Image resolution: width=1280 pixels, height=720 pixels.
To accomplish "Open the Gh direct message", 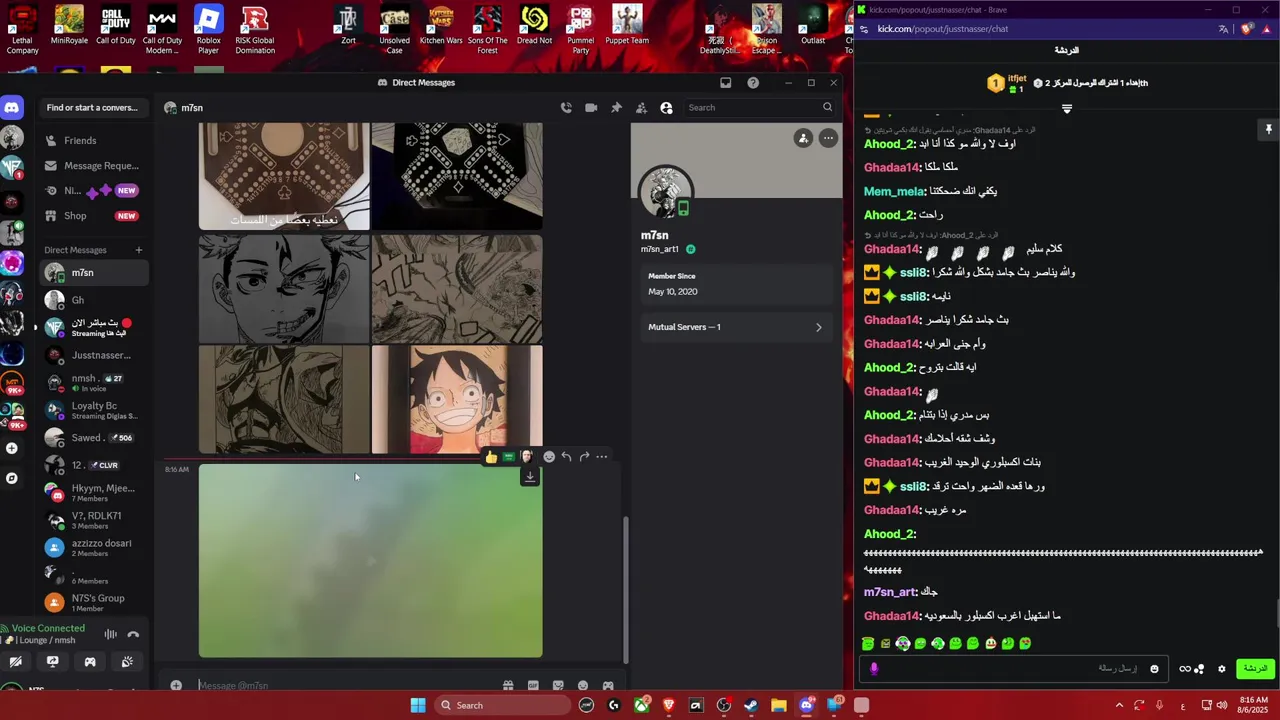I will click(94, 300).
